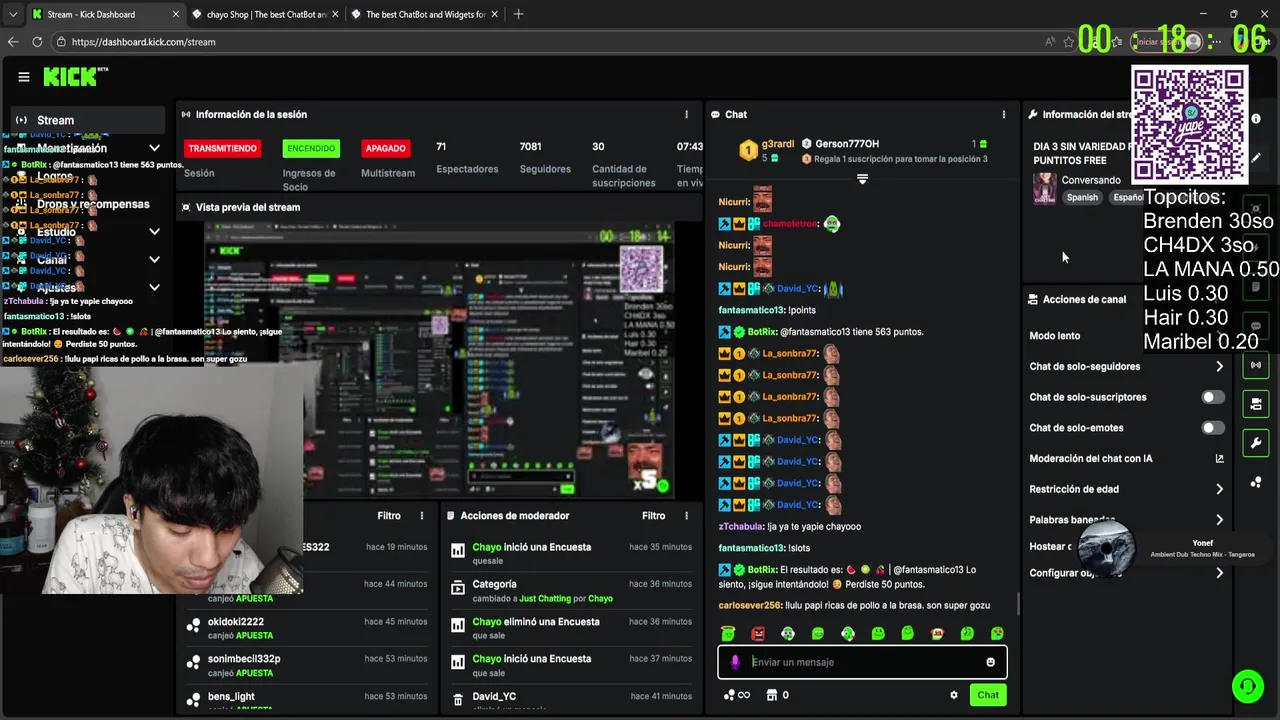Open rewards panel three-dot menu beside Filtro
This screenshot has height=720, width=1280.
tap(422, 516)
